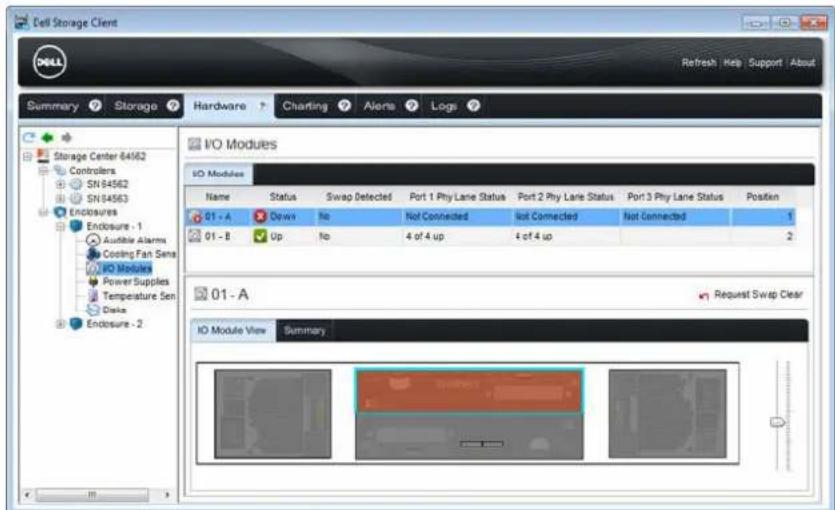The image size is (835, 510).
Task: Collapse the Enclosures tree node
Action: [x=44, y=212]
